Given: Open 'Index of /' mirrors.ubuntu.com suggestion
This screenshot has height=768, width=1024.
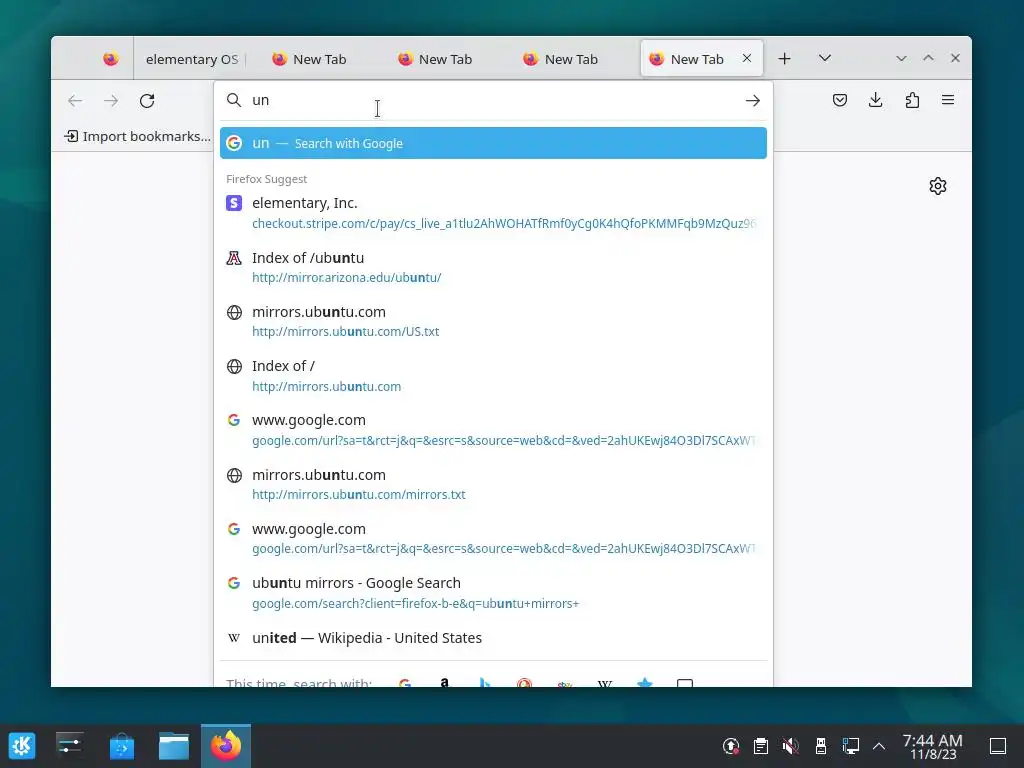Looking at the screenshot, I should (x=493, y=376).
